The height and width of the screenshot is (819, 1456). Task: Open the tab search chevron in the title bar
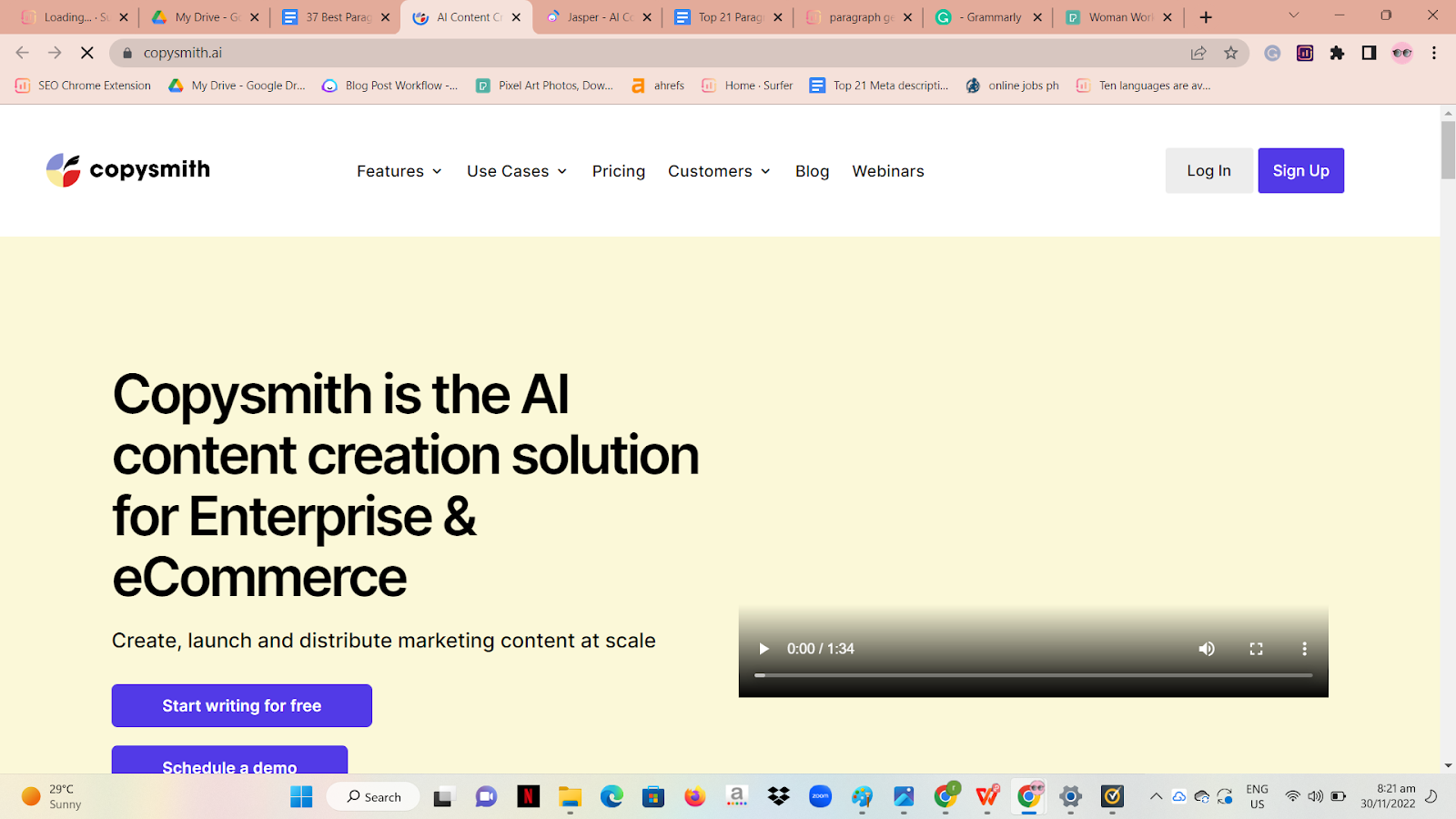point(1293,15)
